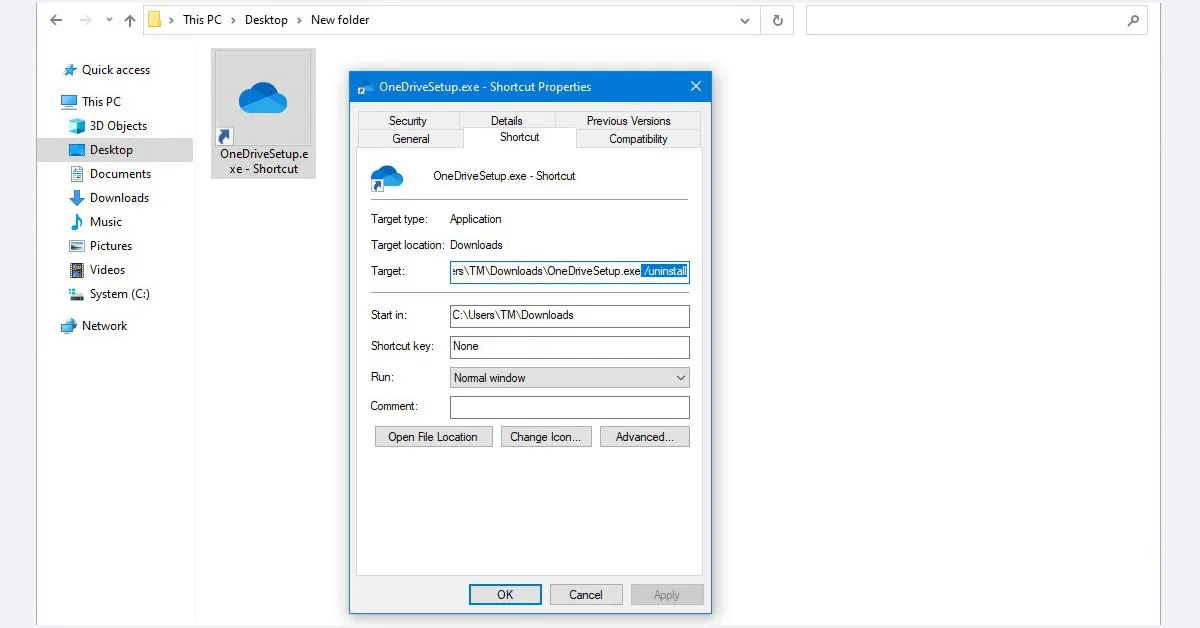Viewport: 1200px width, 628px height.
Task: Click the OneDriveSetup.exe - Shortcut file name
Action: coord(264,162)
